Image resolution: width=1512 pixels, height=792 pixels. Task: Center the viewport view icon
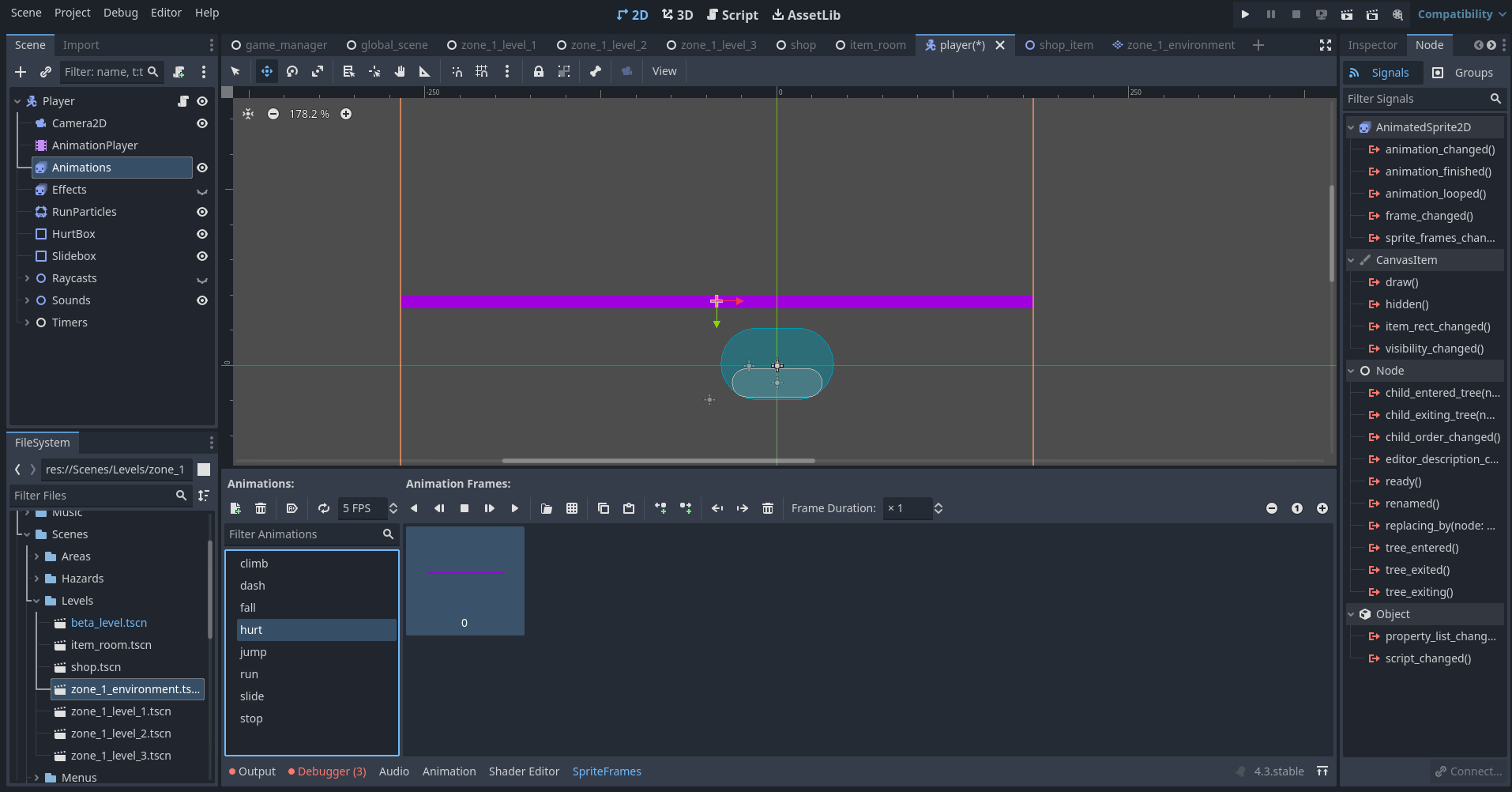pos(248,114)
